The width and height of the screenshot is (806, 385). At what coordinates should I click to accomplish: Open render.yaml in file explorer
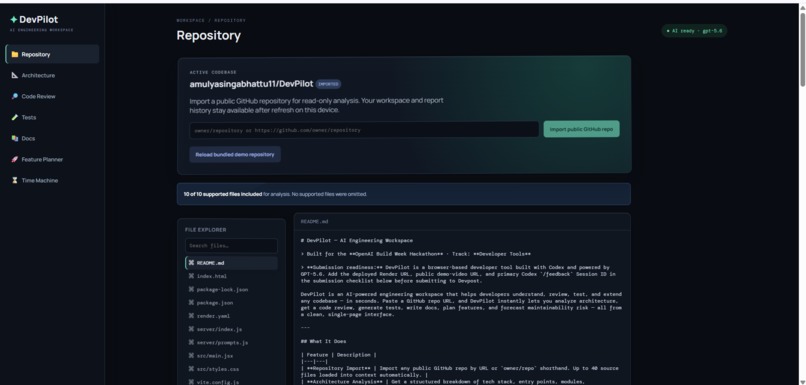tap(231, 316)
